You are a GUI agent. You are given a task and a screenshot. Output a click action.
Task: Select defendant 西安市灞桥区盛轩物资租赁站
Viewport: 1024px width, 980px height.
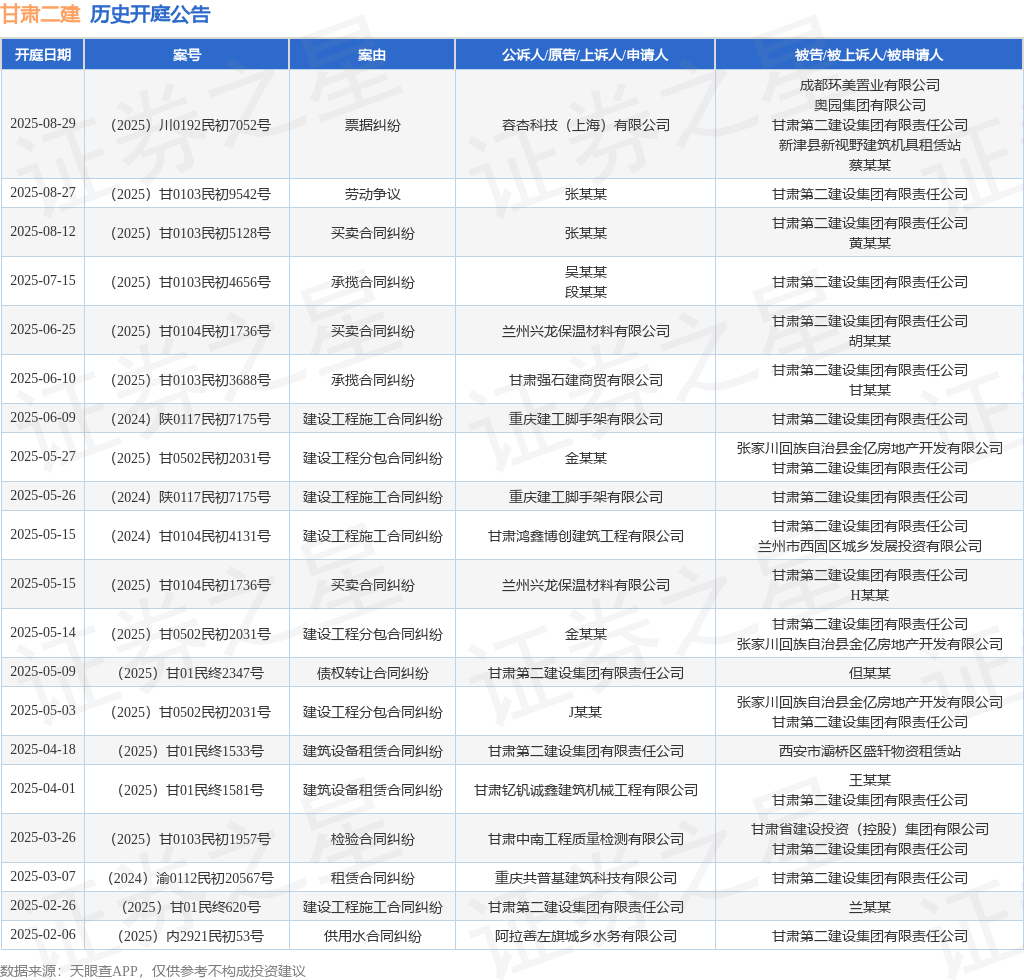click(x=870, y=751)
